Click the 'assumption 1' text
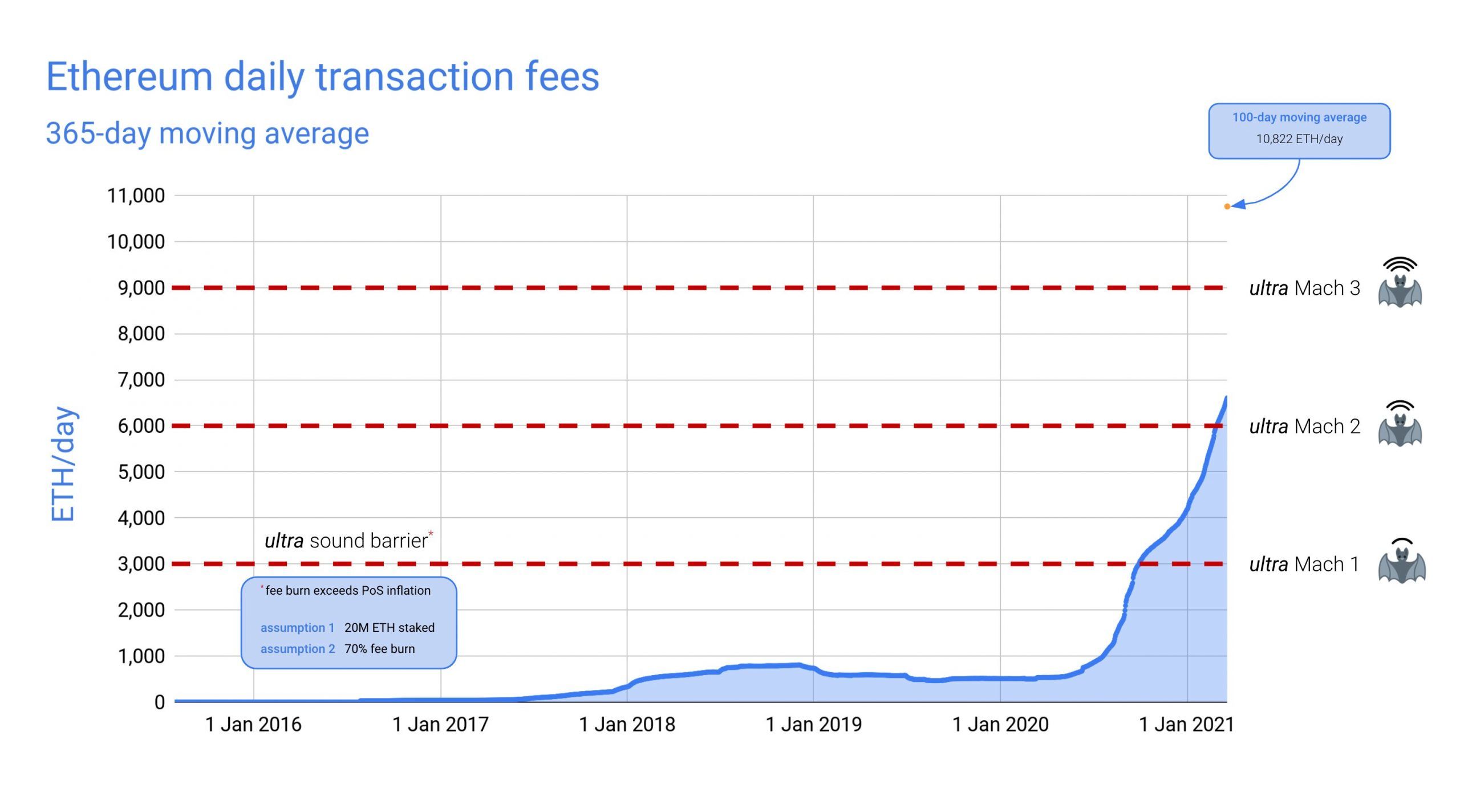Image resolution: width=1460 pixels, height=812 pixels. pyautogui.click(x=297, y=628)
